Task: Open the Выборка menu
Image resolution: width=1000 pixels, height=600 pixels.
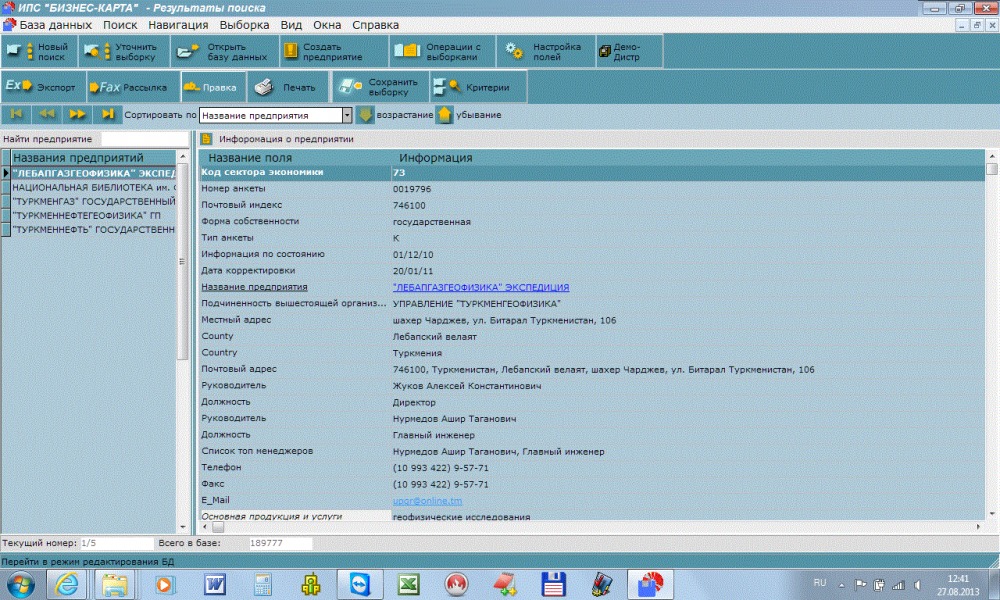Action: click(x=244, y=25)
